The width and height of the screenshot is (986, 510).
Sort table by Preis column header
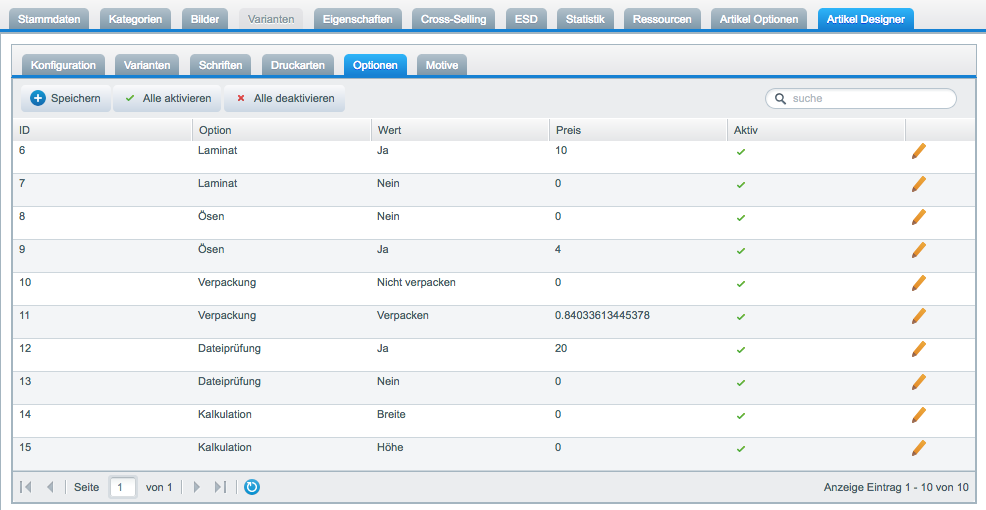[567, 130]
